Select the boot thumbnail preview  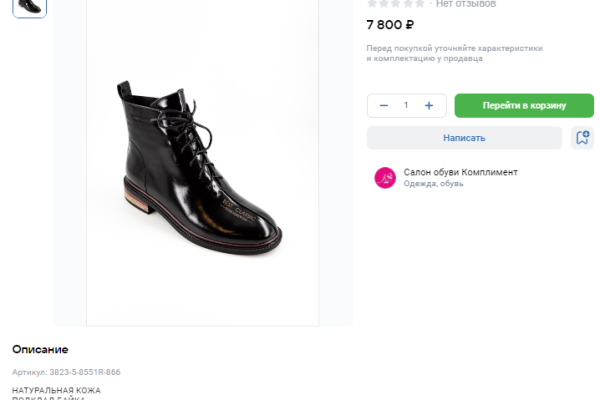(x=29, y=6)
